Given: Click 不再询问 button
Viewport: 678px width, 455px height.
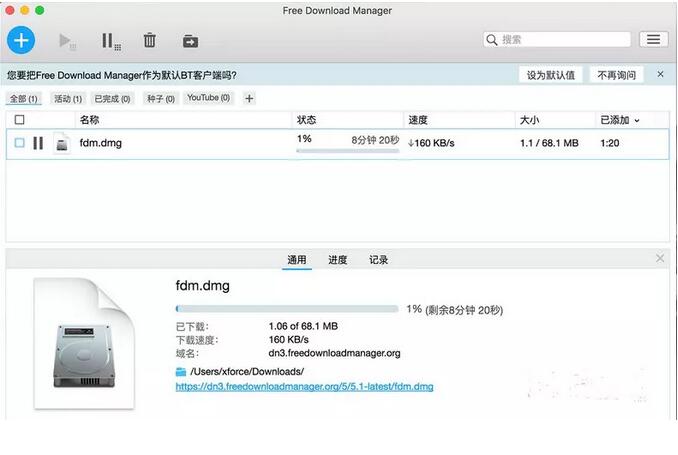Looking at the screenshot, I should 616,75.
